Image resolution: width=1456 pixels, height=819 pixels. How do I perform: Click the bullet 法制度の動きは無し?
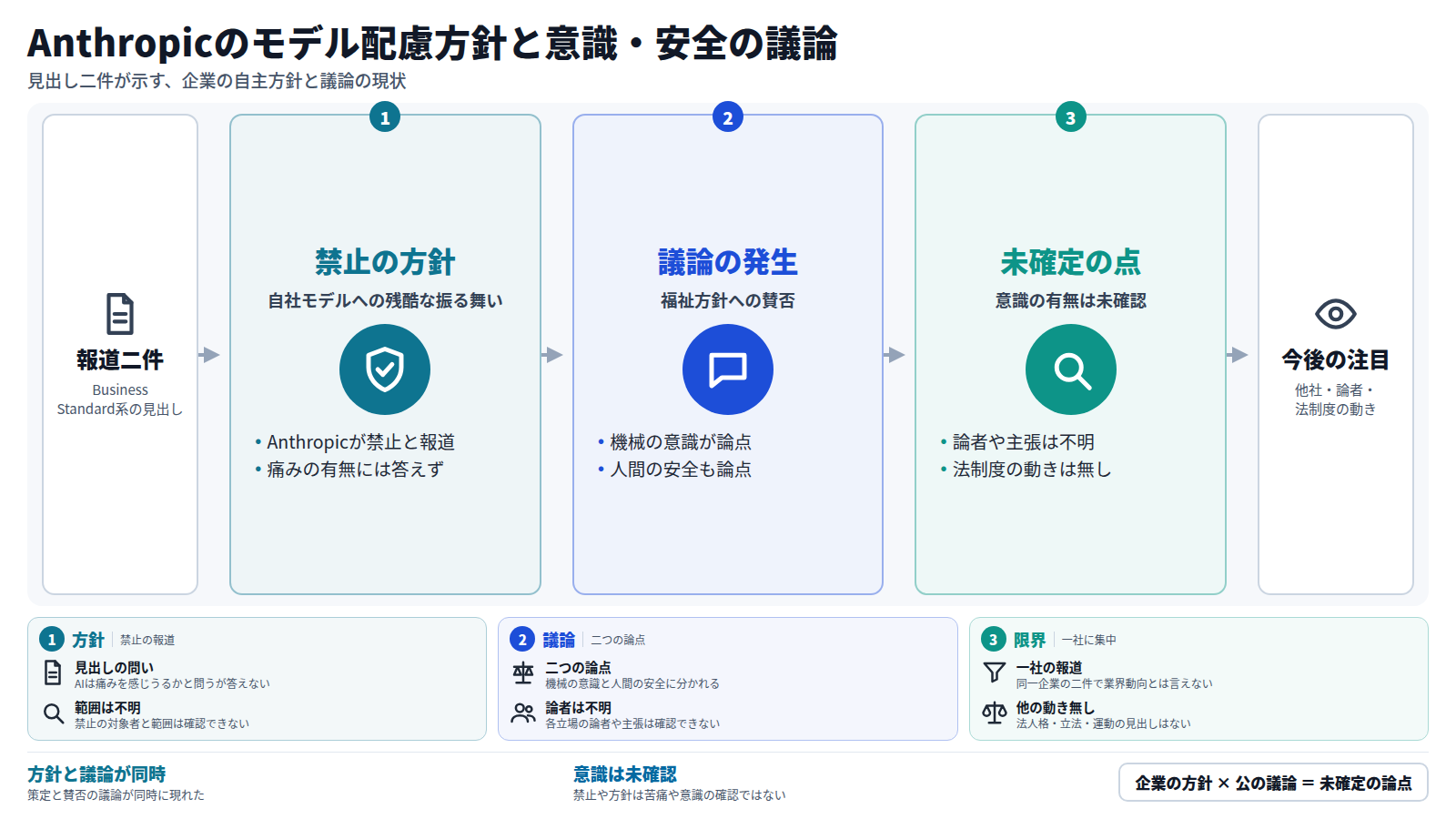coord(1032,470)
